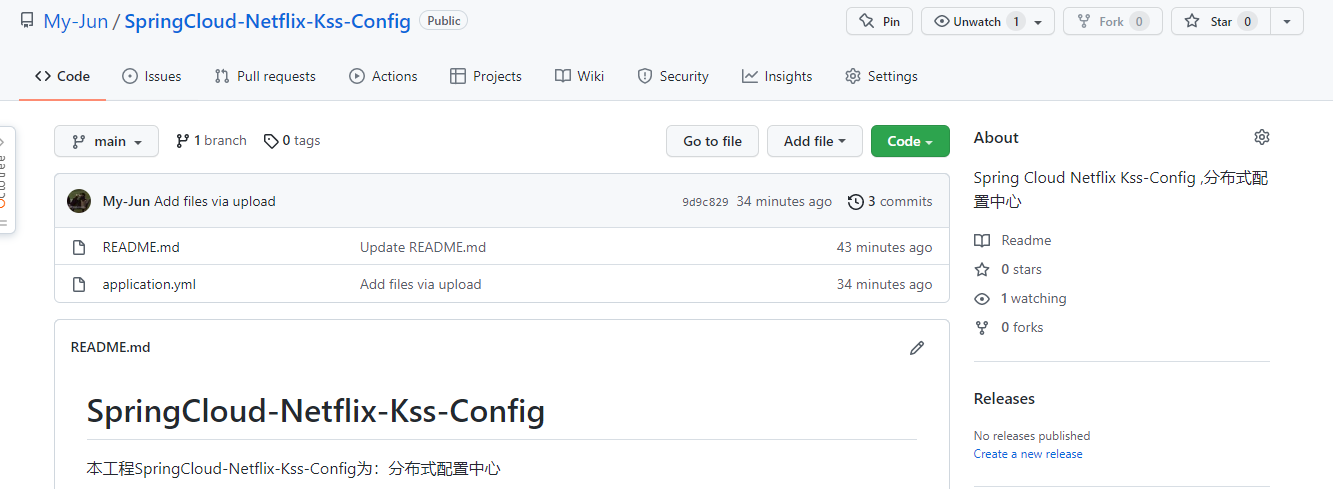Viewport: 1333px width, 489px height.
Task: Open the repository Settings tab
Action: point(881,76)
